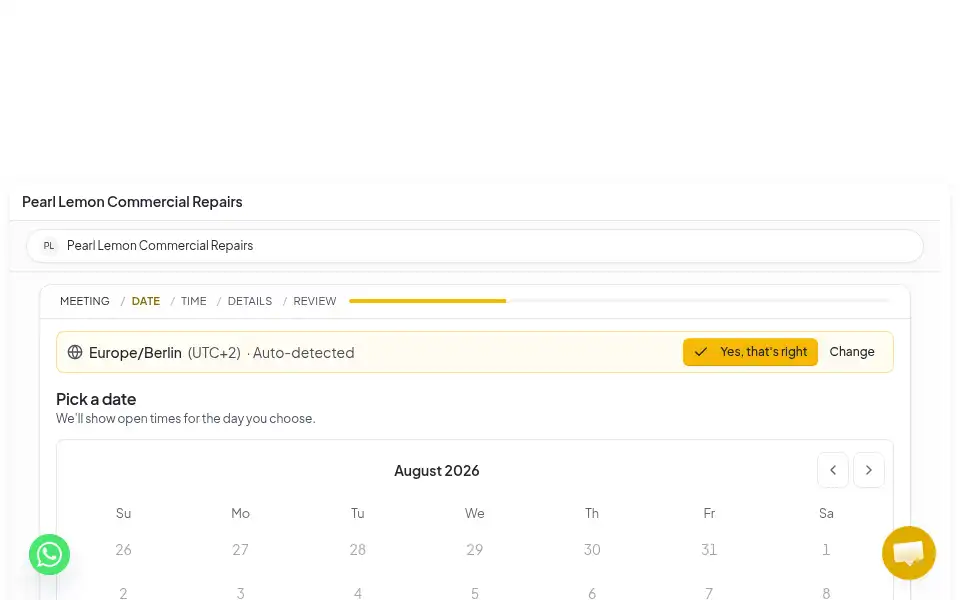
Task: Click the Pearl Lemon Commercial Repairs heading
Action: point(132,201)
